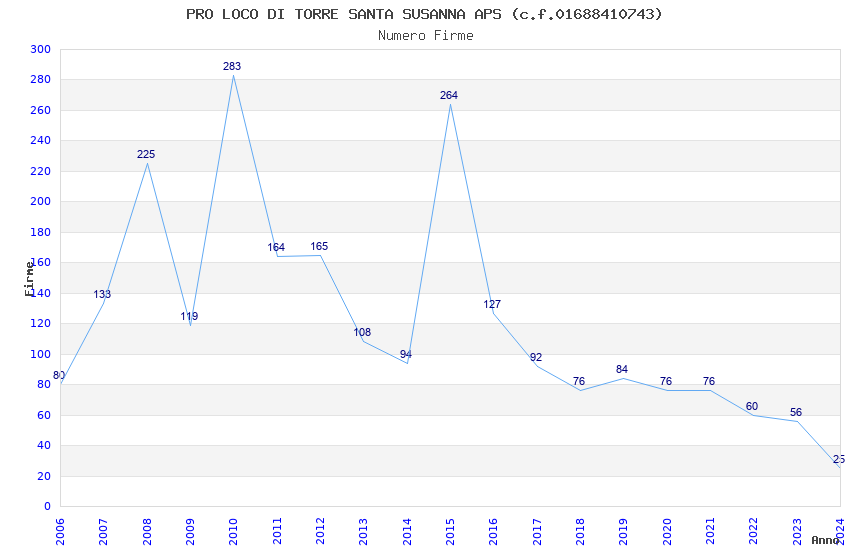Click data label 127 for year 2016
The image size is (850, 550).
(492, 305)
